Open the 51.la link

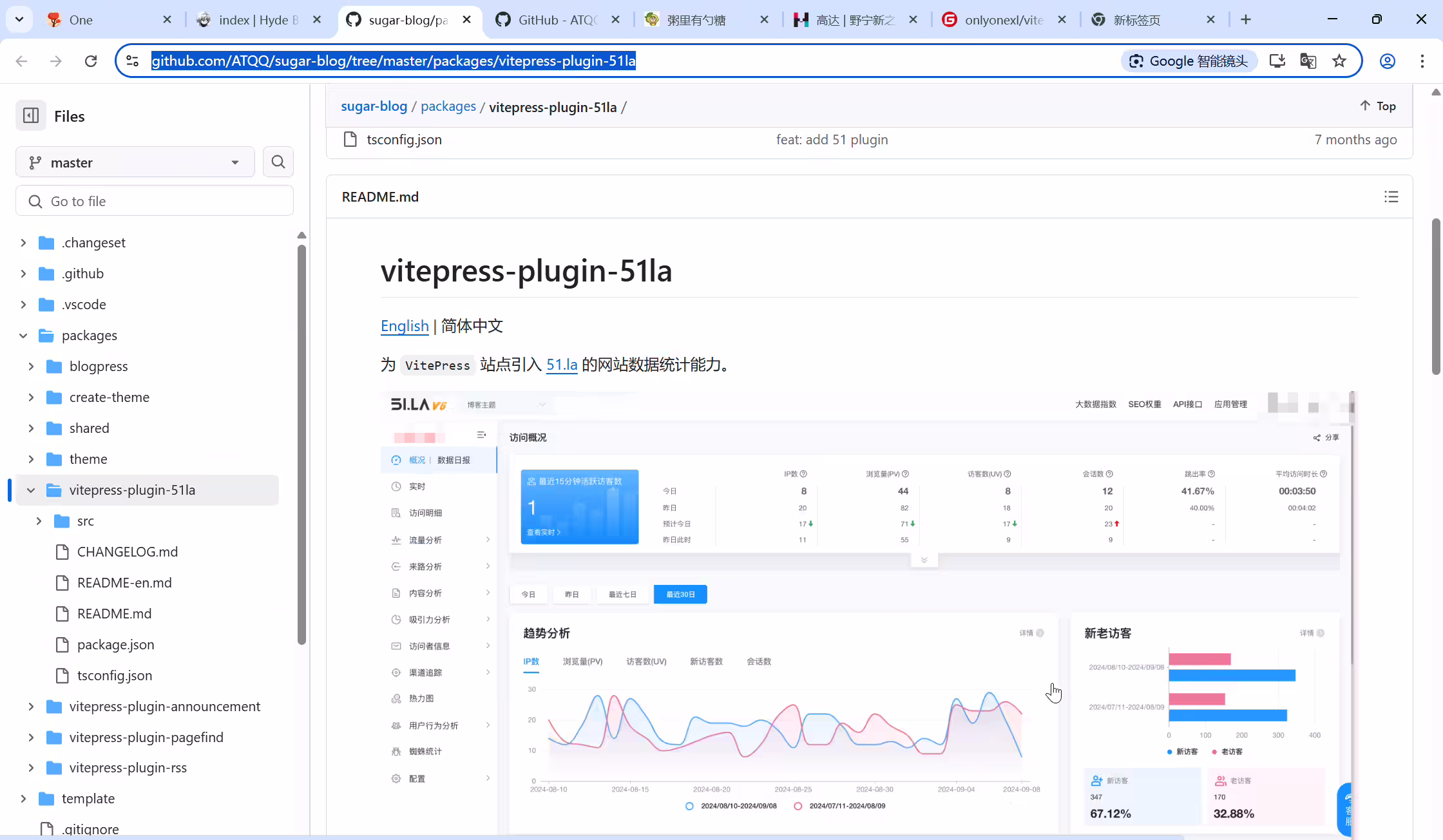pos(562,365)
